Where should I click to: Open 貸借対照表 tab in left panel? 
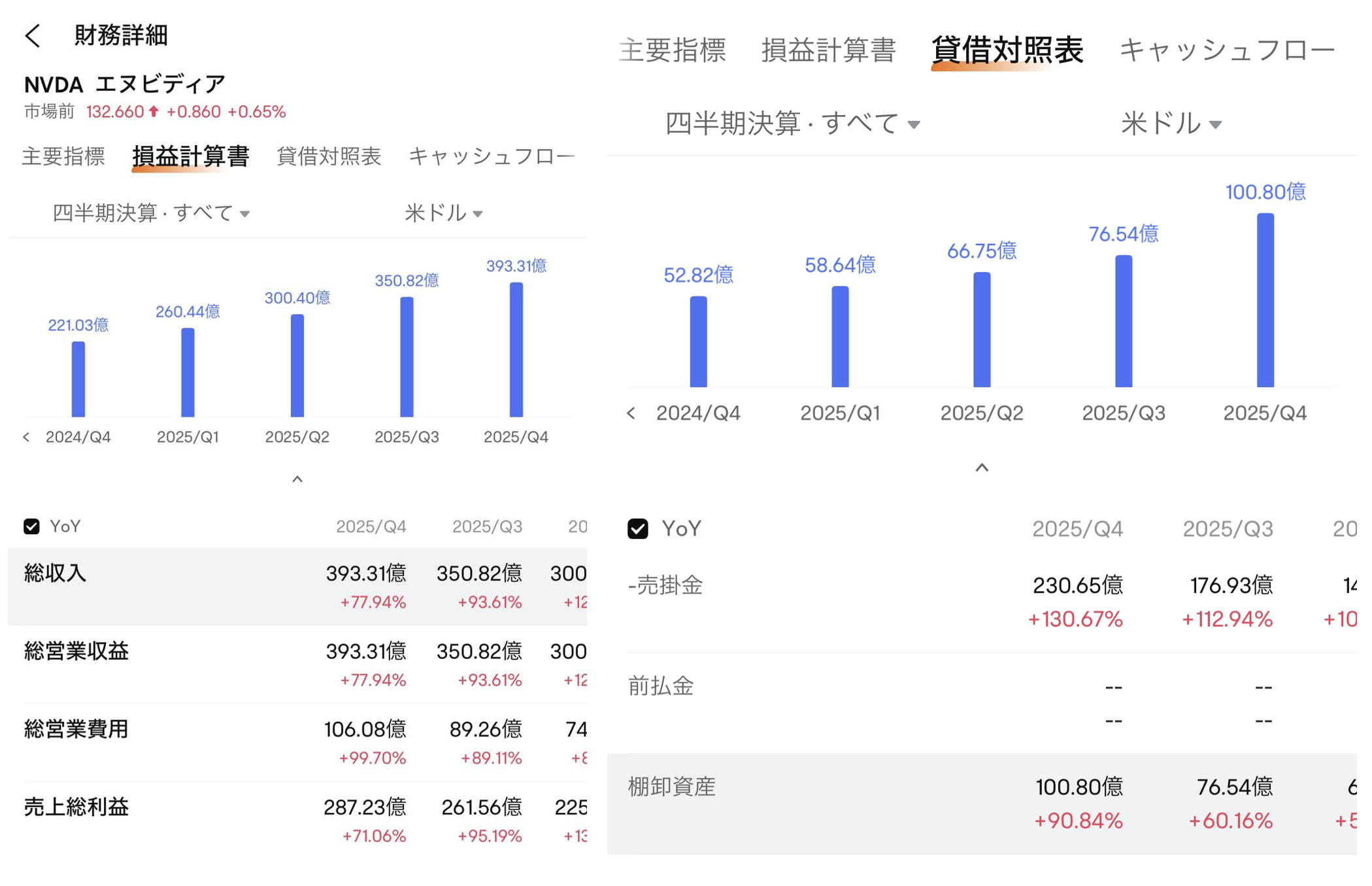(x=329, y=157)
